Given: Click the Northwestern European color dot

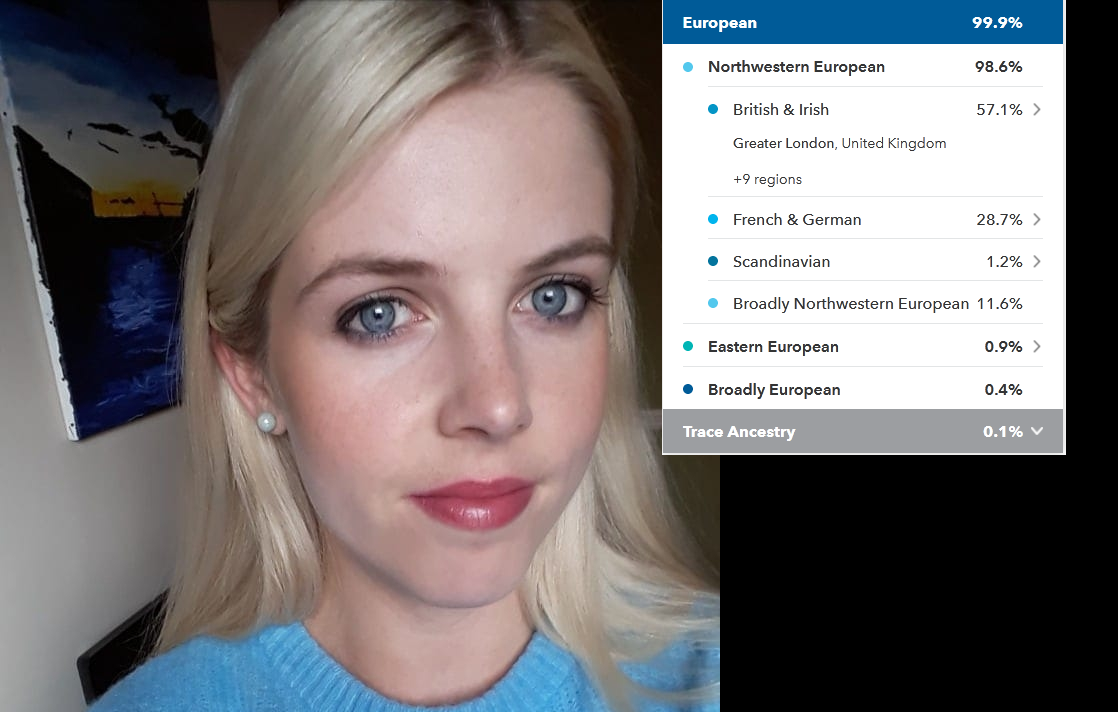Looking at the screenshot, I should coord(688,67).
